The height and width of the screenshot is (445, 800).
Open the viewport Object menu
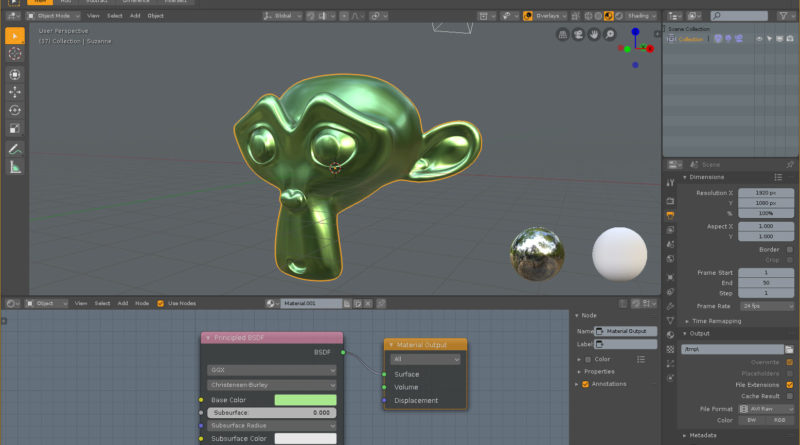(155, 16)
